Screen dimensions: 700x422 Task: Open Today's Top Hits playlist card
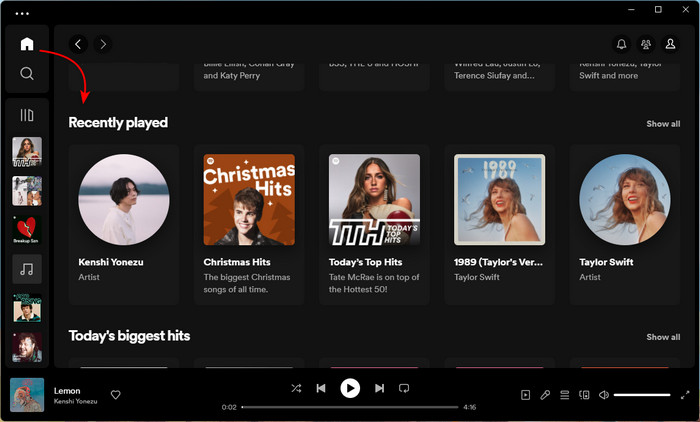pos(374,225)
